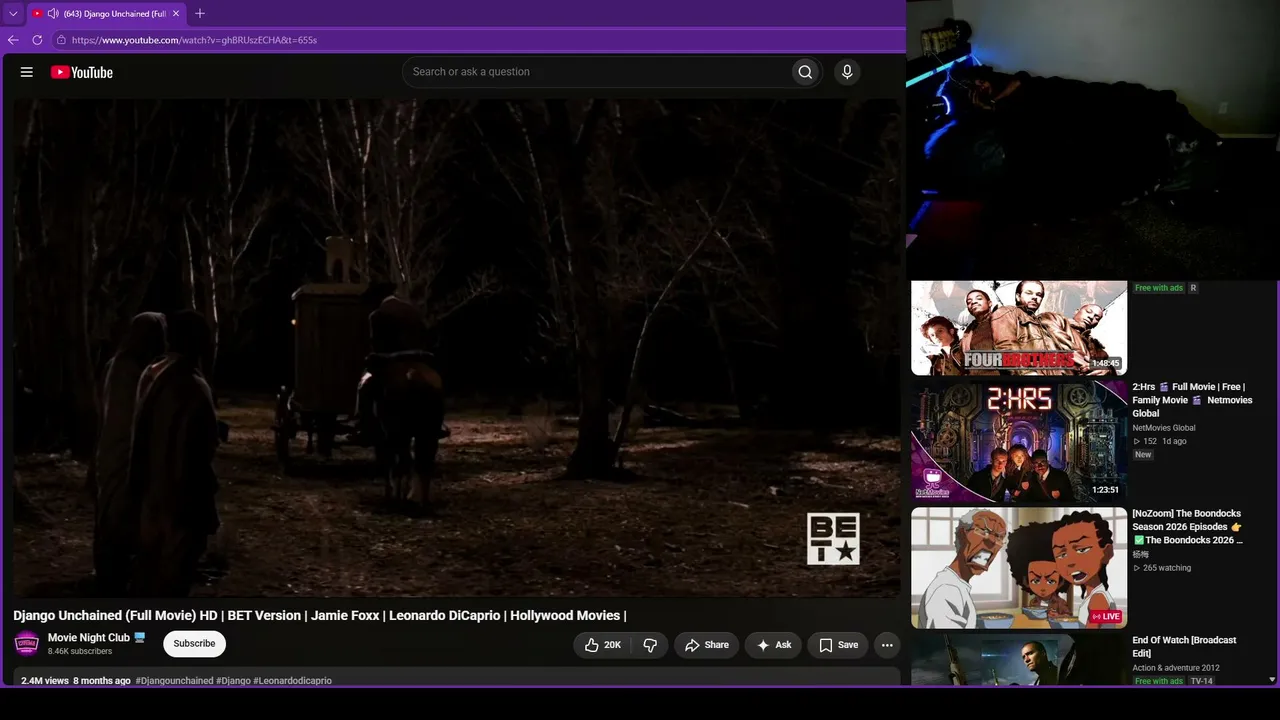Open a new browser tab
The height and width of the screenshot is (720, 1280).
point(200,14)
